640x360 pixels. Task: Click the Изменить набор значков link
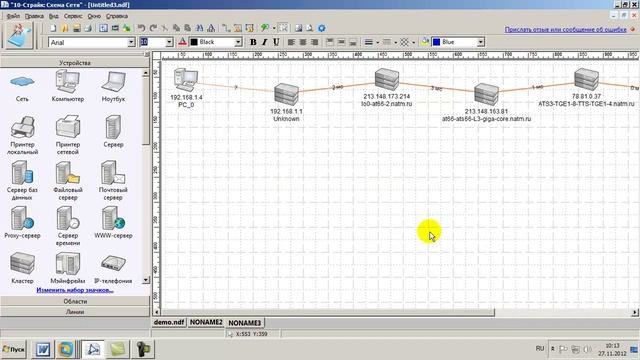point(75,290)
